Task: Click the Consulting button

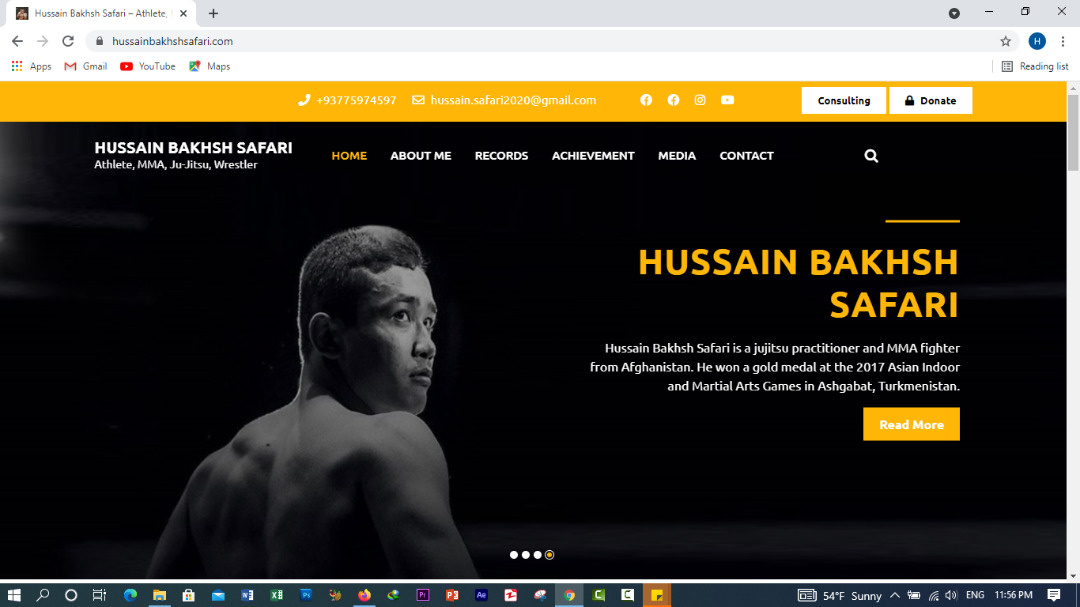Action: pyautogui.click(x=844, y=101)
